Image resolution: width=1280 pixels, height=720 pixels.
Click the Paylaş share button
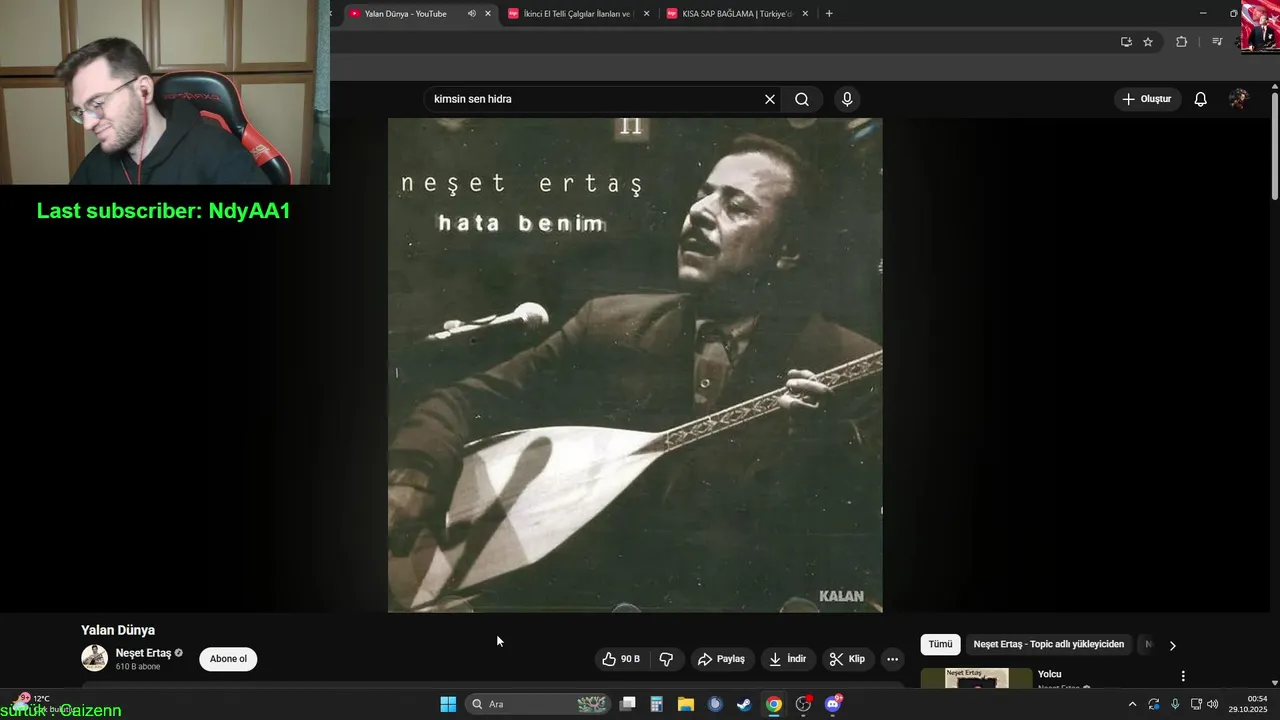tap(721, 659)
